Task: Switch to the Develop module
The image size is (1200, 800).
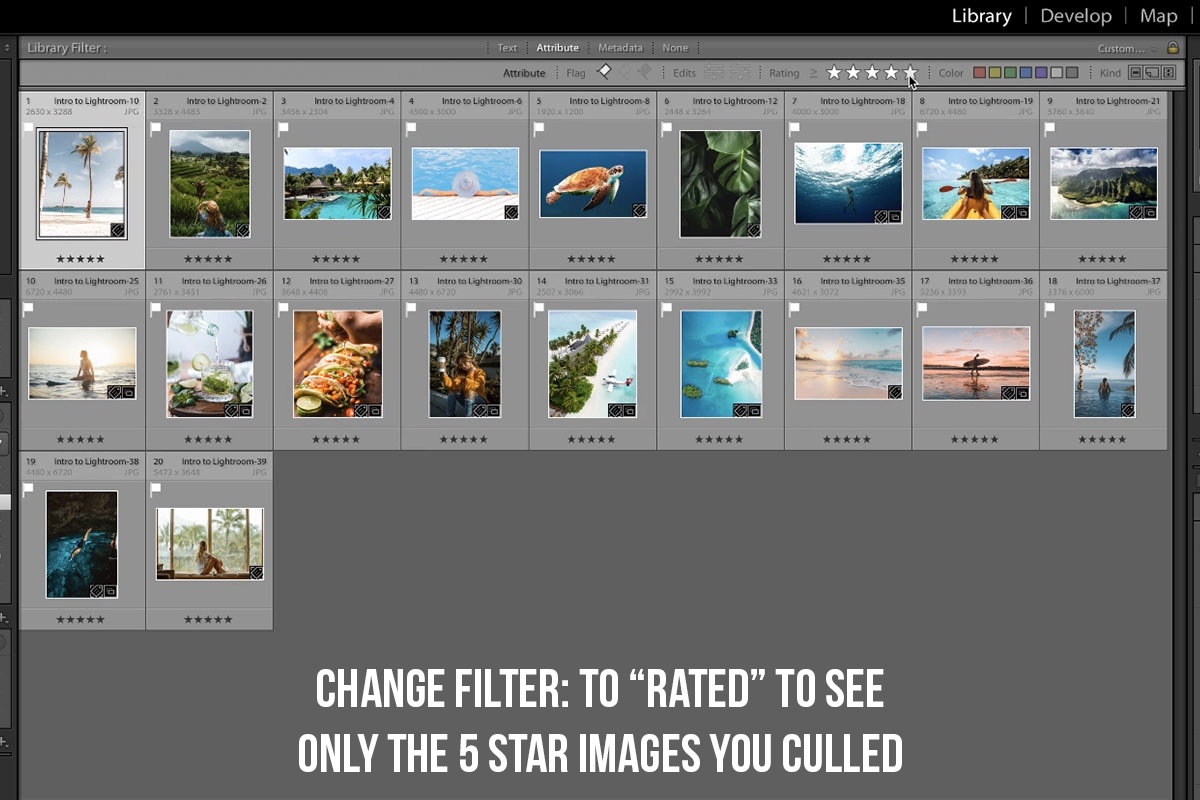Action: coord(1076,16)
